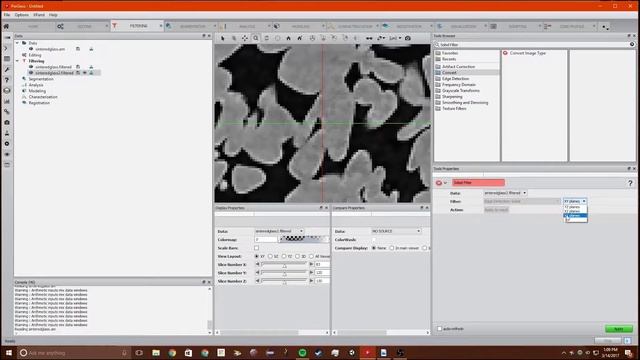Screen dimensions: 640x360
Task: Select None for Compare Display
Action: (x=374, y=248)
